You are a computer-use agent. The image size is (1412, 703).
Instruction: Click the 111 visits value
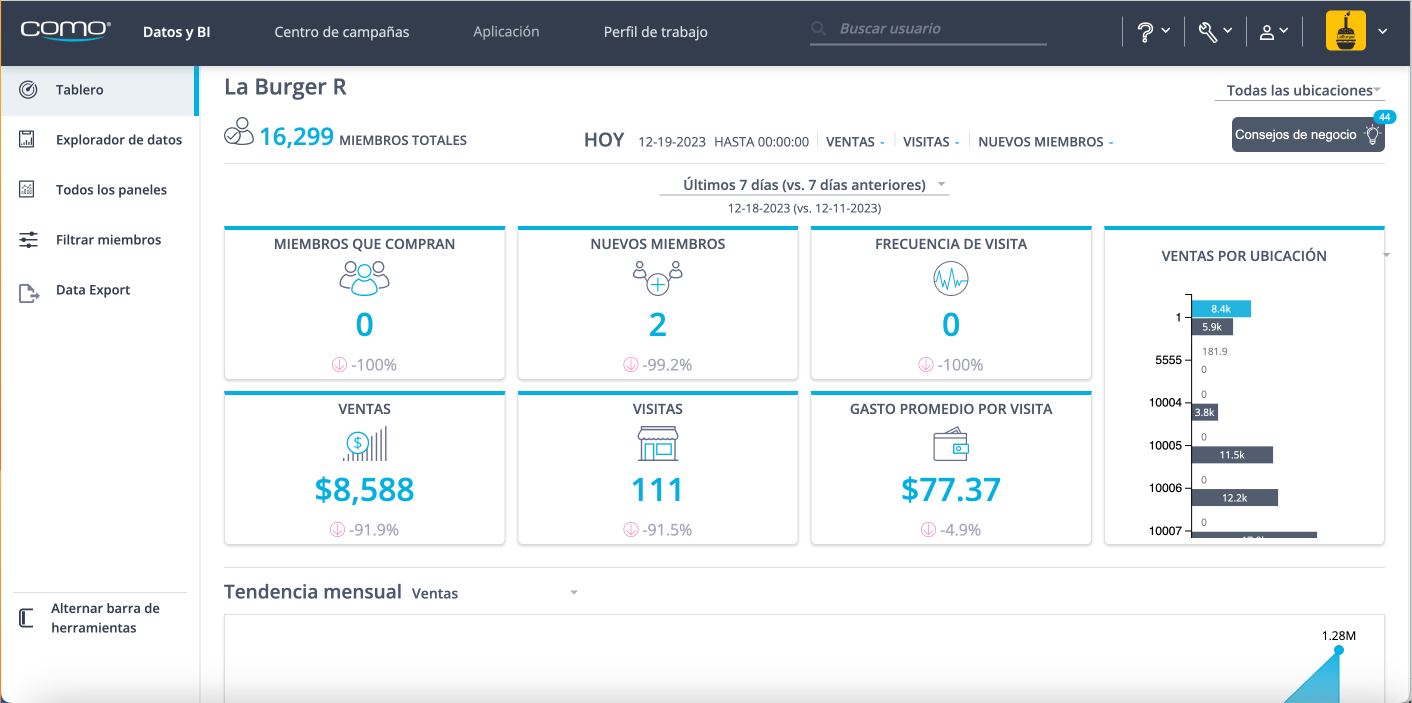(657, 490)
